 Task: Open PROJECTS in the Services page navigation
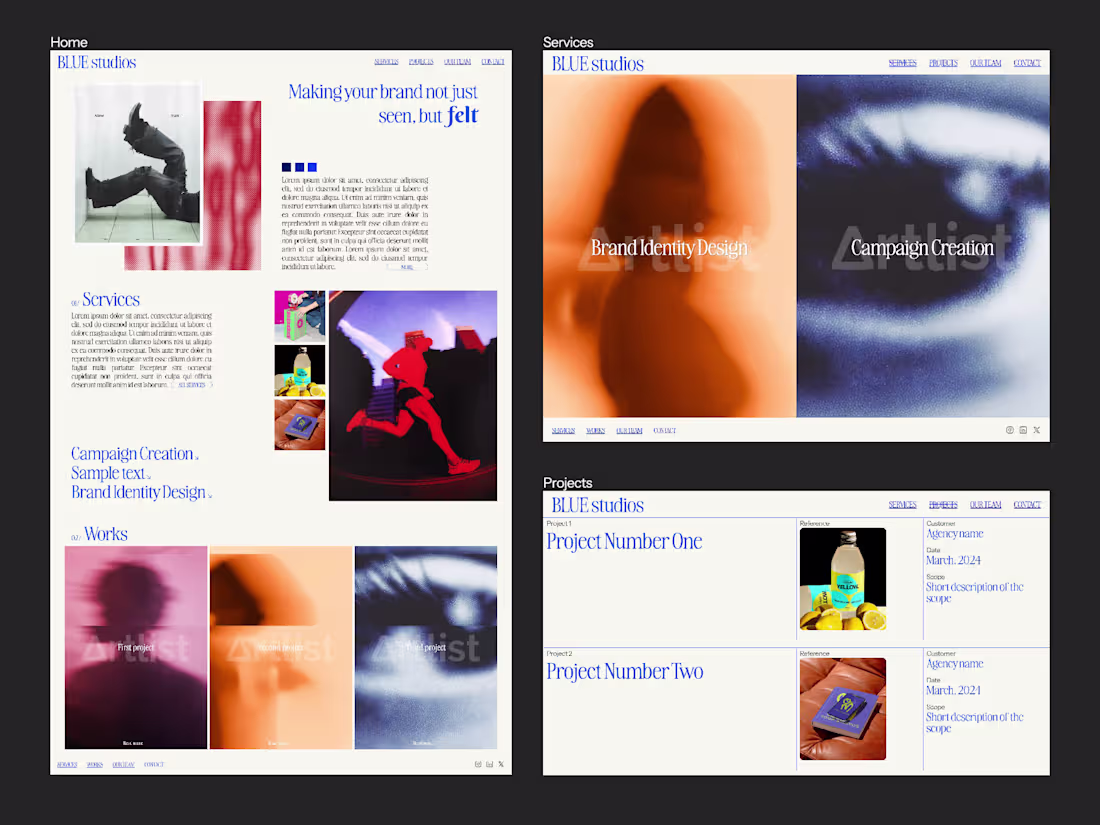[943, 62]
